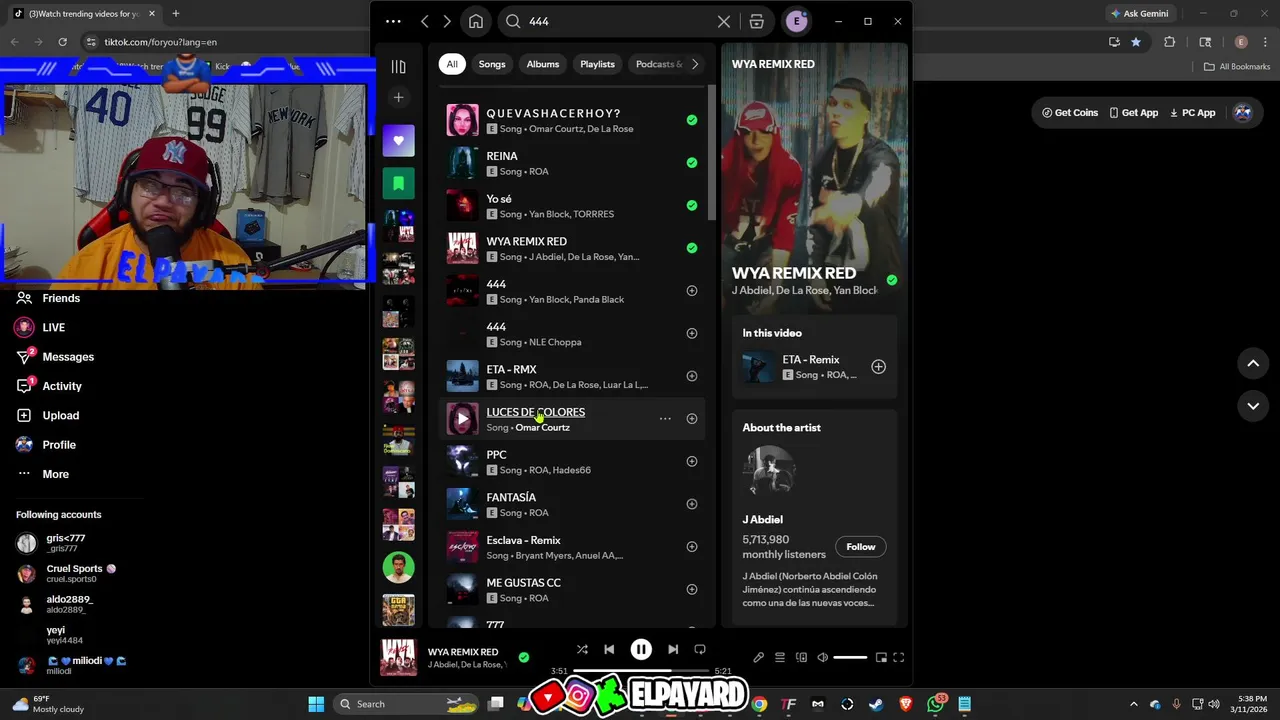Image resolution: width=1280 pixels, height=720 pixels.
Task: Add LUCES DE COLORES to library
Action: (x=692, y=419)
